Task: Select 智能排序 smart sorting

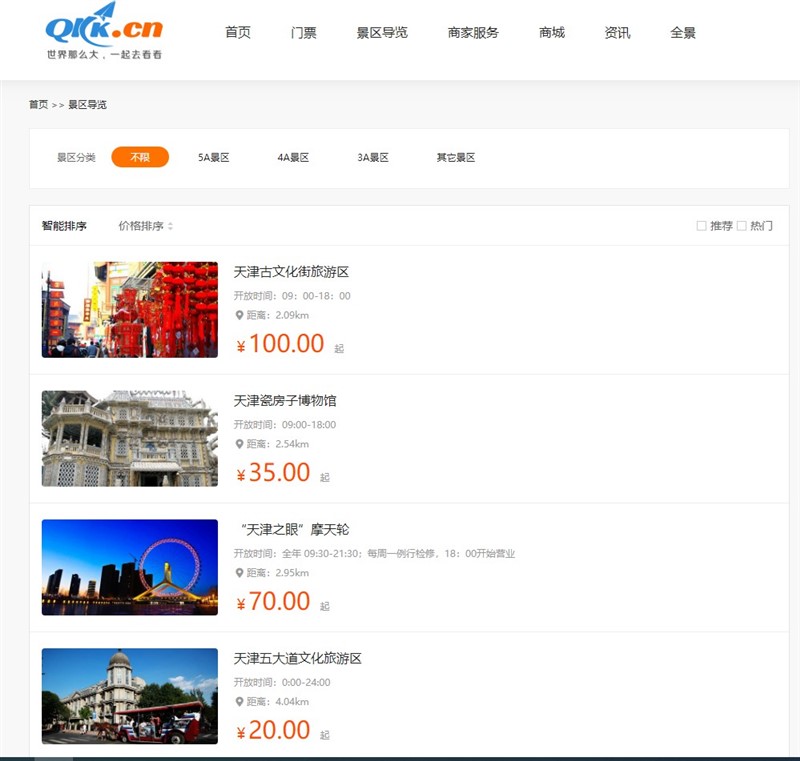Action: pos(64,226)
